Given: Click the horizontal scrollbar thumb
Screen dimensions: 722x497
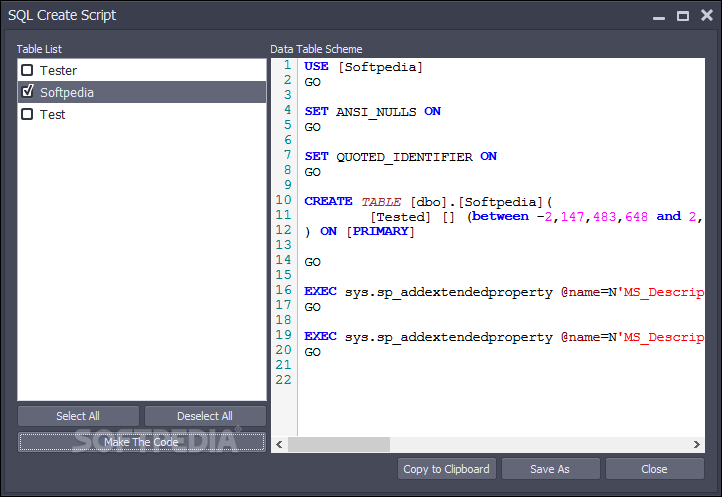Looking at the screenshot, I should point(339,444).
